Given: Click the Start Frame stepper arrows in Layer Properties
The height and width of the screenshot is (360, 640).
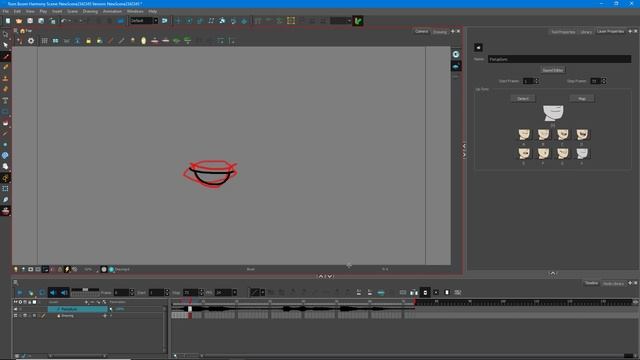Looking at the screenshot, I should tap(537, 81).
